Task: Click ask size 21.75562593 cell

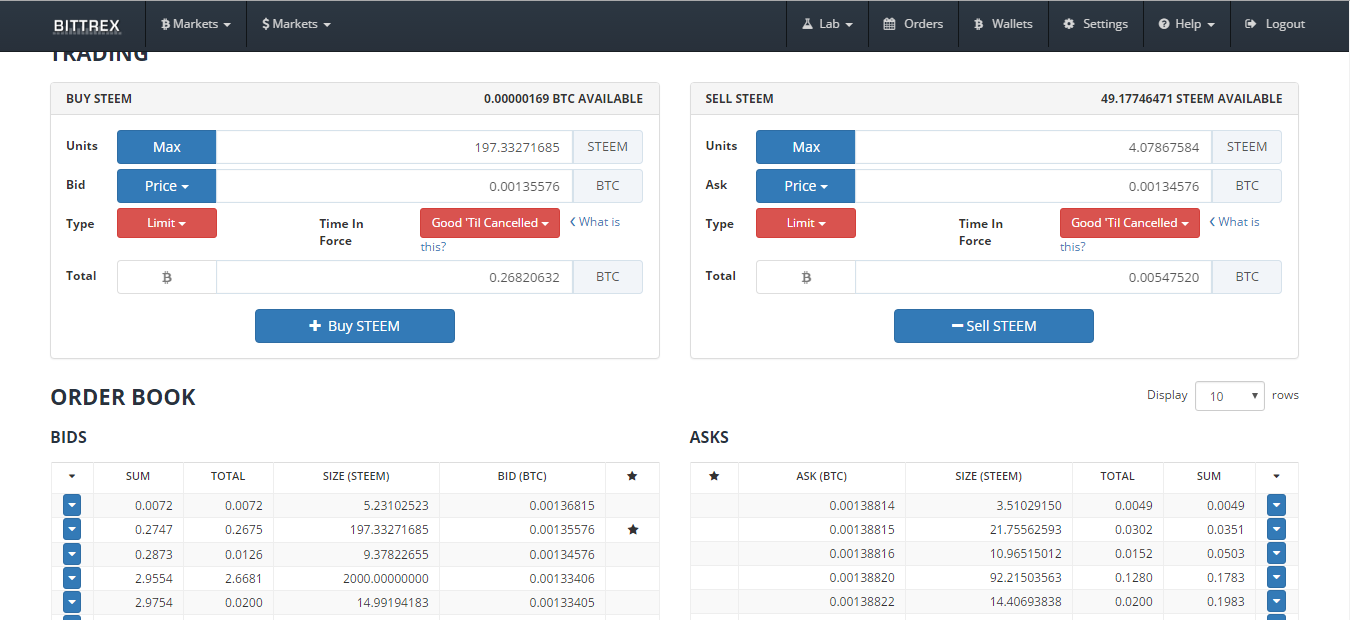Action: [989, 530]
